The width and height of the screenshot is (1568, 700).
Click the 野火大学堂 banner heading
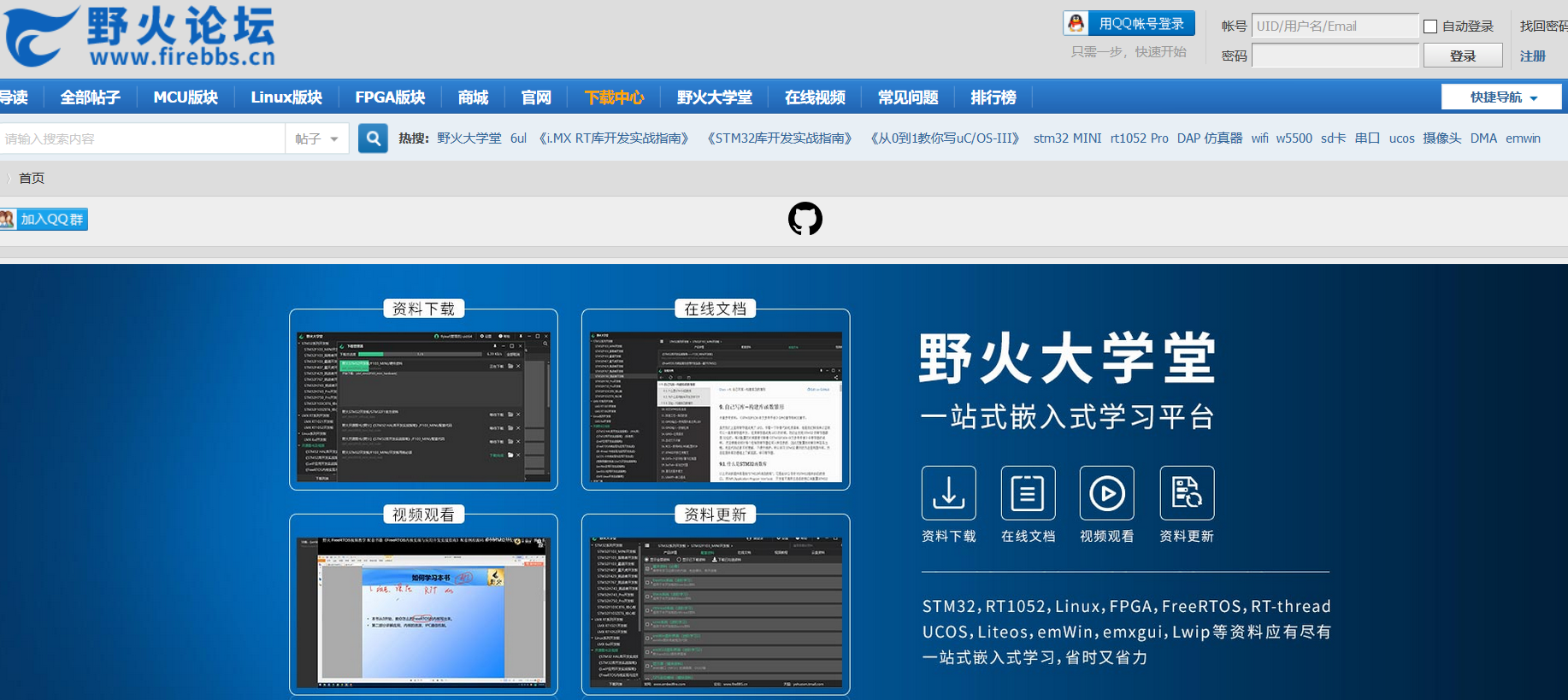coord(1066,358)
